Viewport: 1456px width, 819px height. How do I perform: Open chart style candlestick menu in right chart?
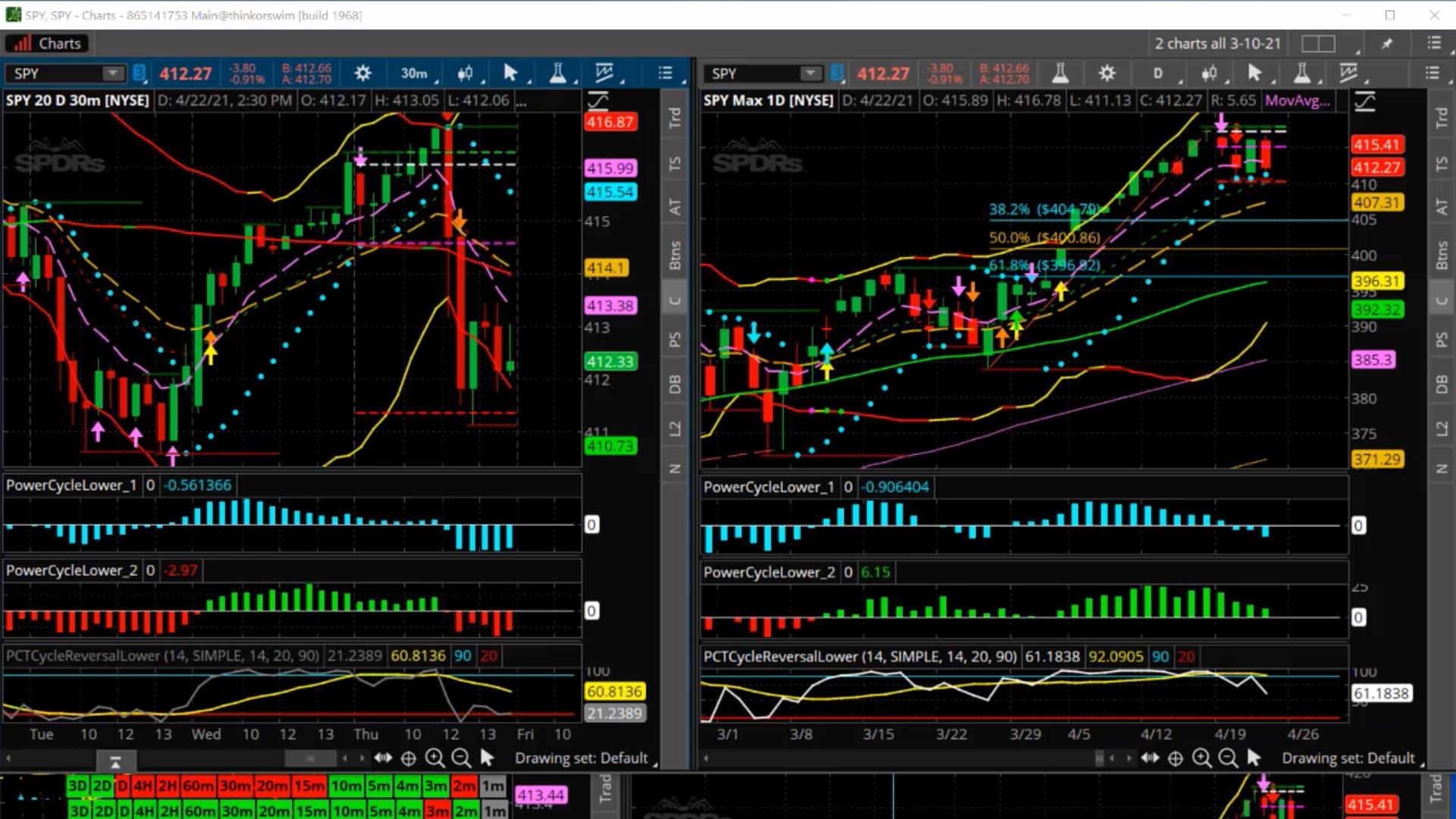point(1209,74)
